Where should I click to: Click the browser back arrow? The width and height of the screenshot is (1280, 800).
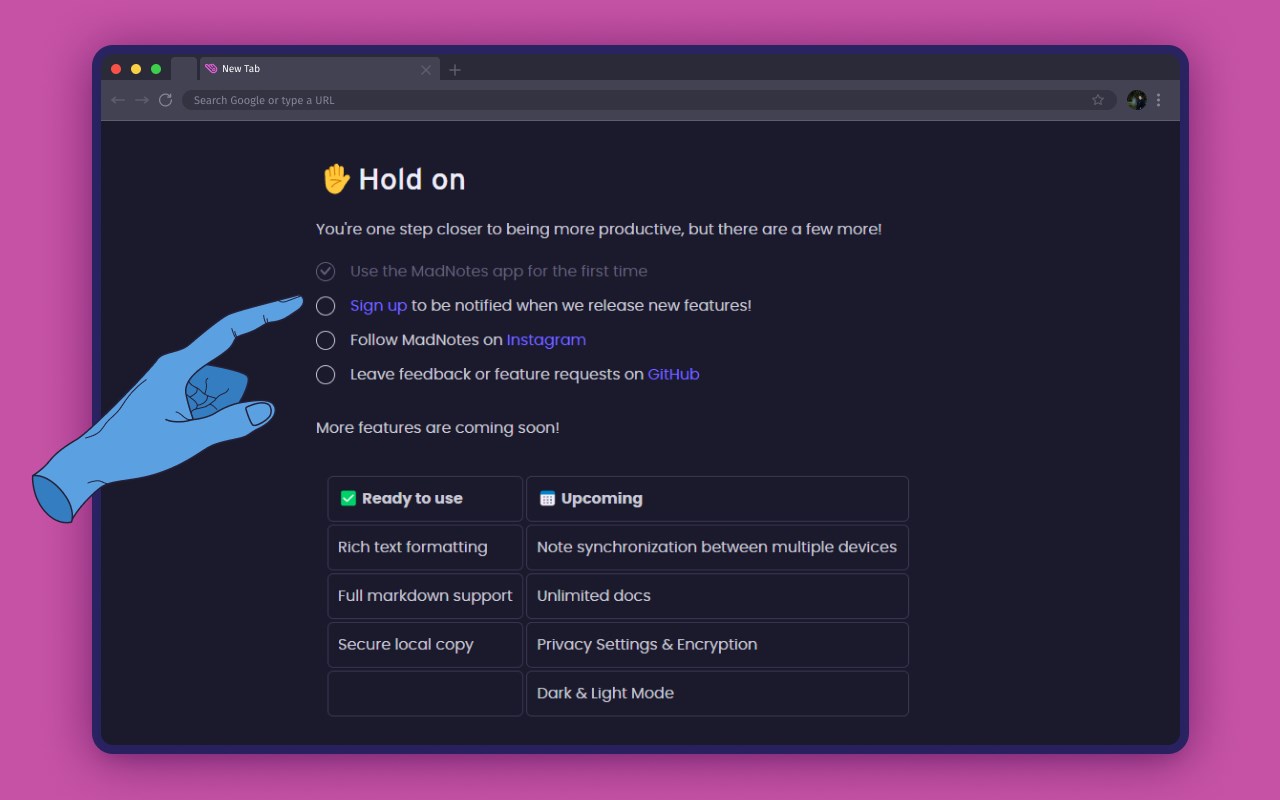[x=118, y=100]
